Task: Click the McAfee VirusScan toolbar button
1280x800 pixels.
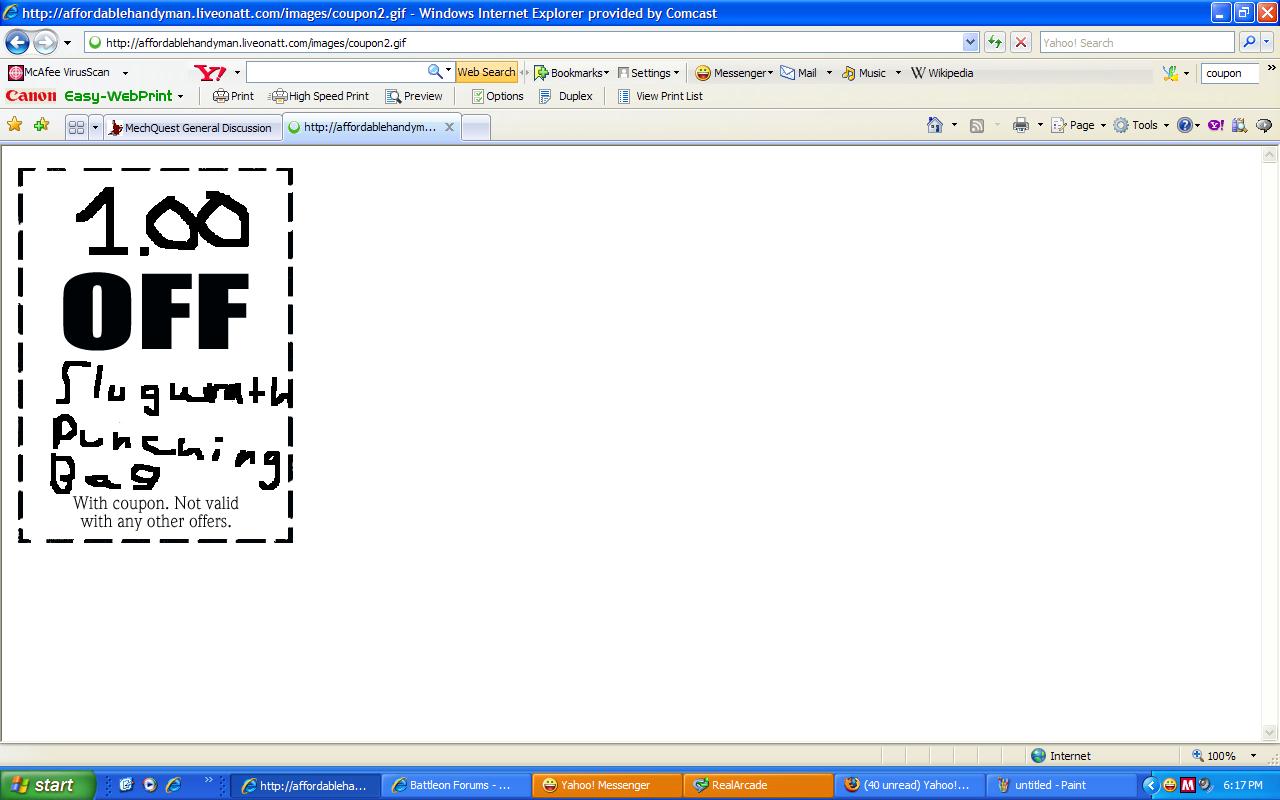Action: coord(59,73)
